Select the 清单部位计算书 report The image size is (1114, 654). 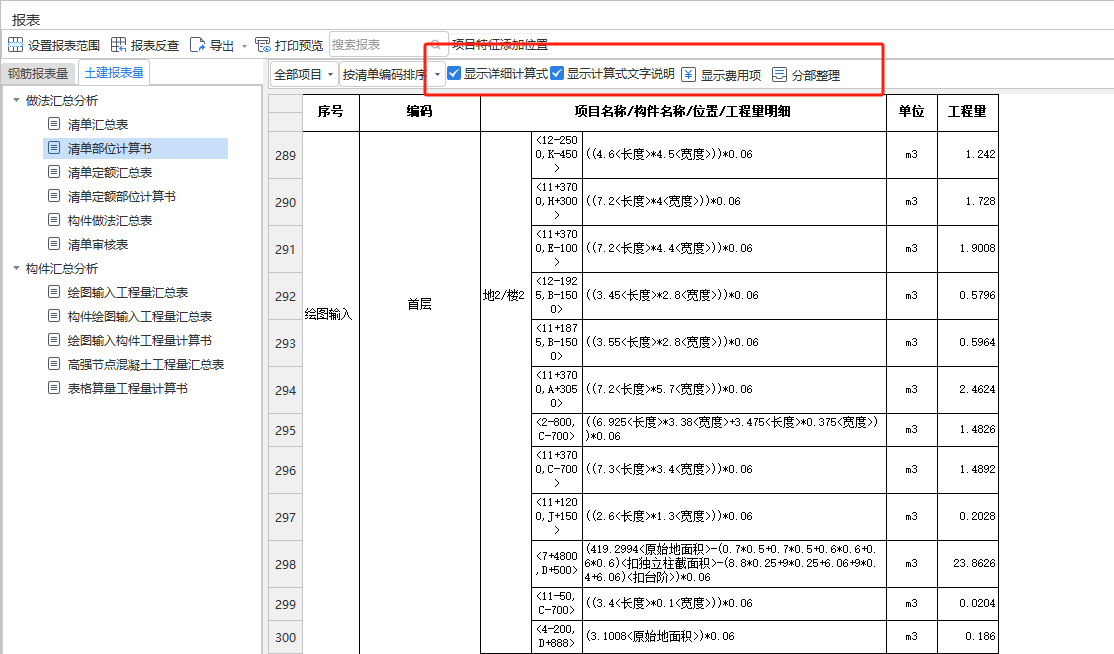pos(109,148)
